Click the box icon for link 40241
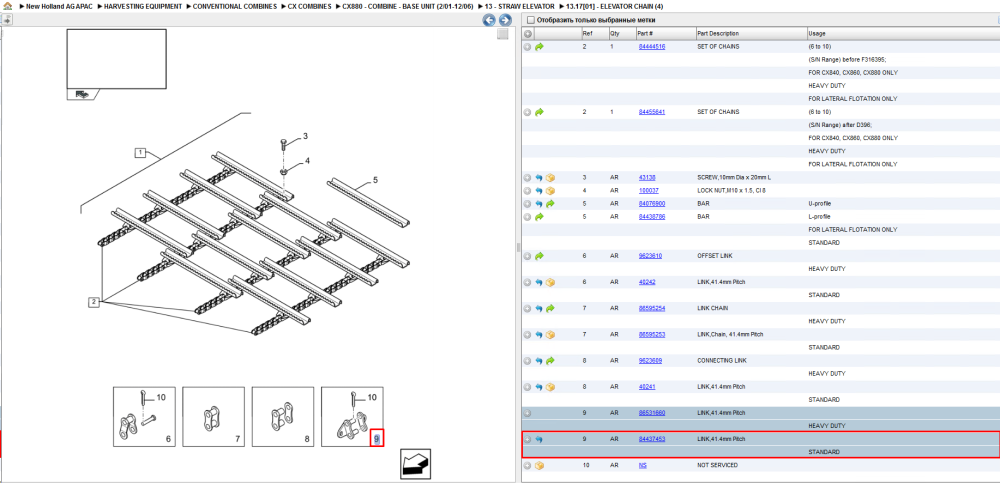This screenshot has width=1000, height=483. pyautogui.click(x=550, y=387)
